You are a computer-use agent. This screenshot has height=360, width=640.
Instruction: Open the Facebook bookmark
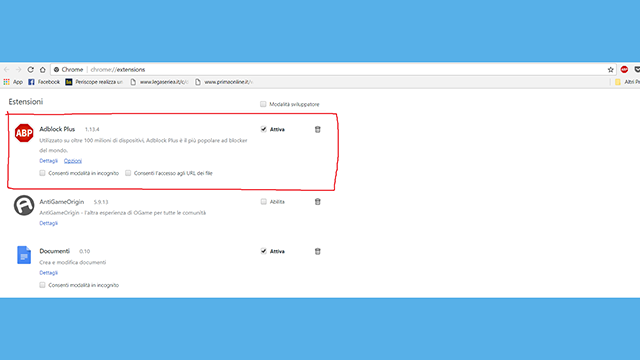tap(44, 82)
